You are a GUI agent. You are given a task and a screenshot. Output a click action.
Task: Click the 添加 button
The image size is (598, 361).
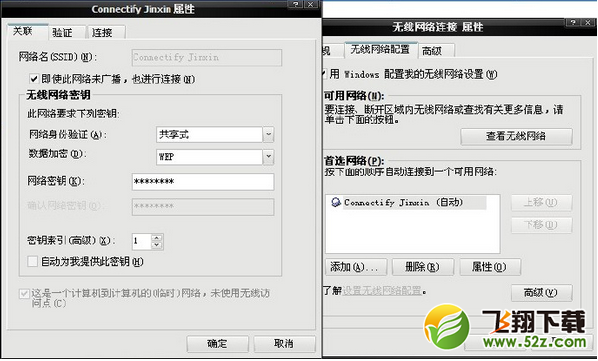coord(356,267)
